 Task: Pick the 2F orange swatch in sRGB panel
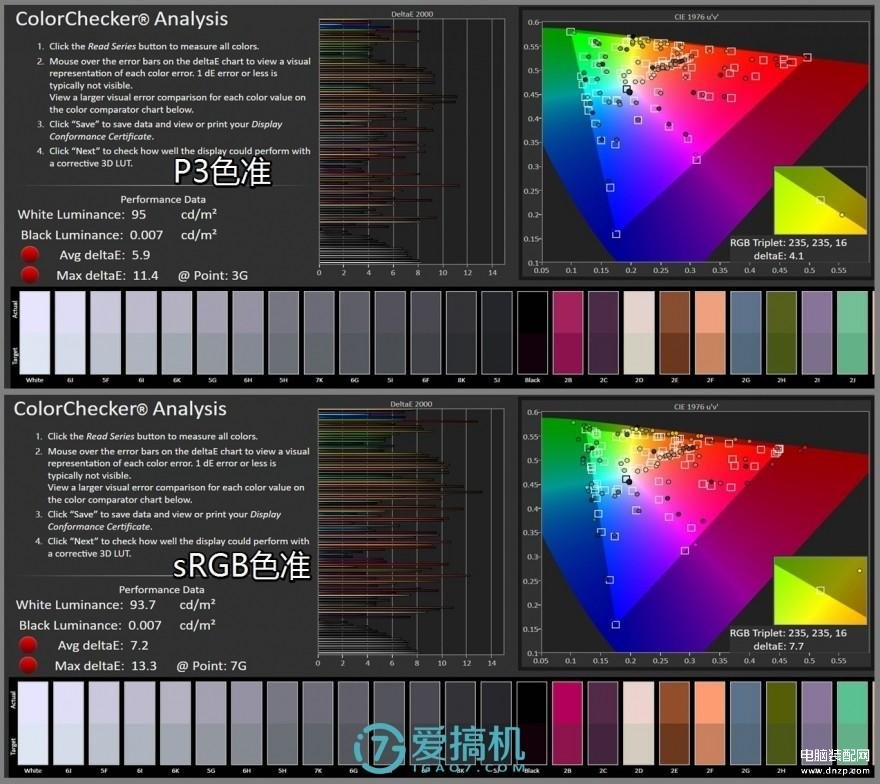[710, 723]
